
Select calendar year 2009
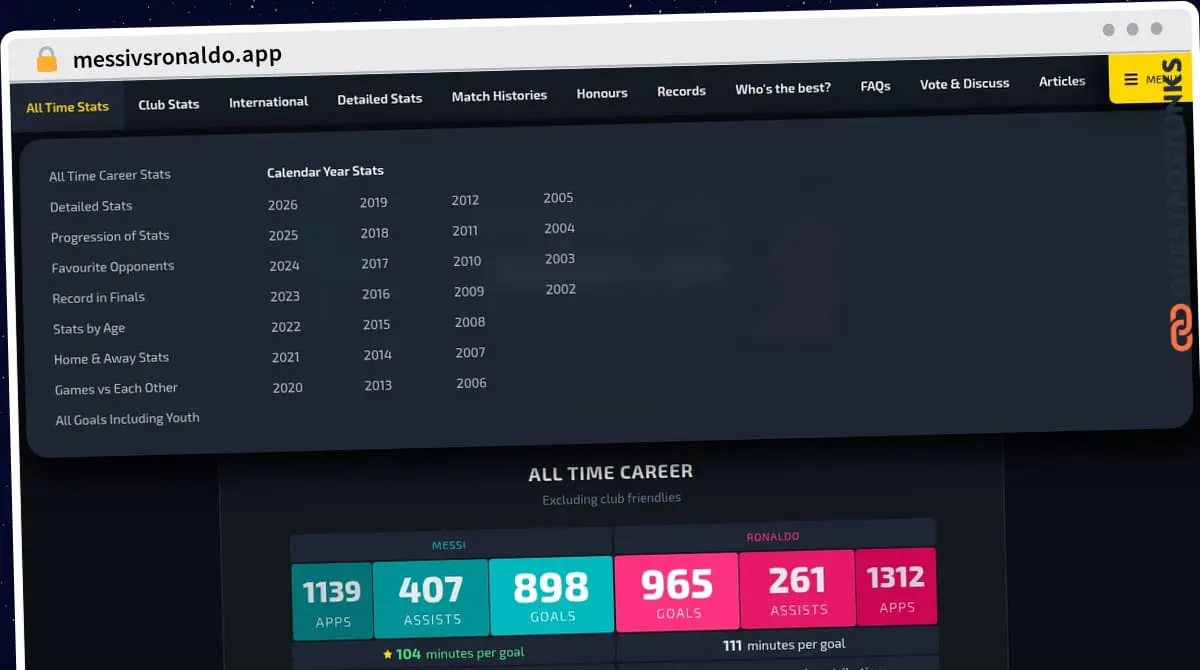tap(469, 292)
